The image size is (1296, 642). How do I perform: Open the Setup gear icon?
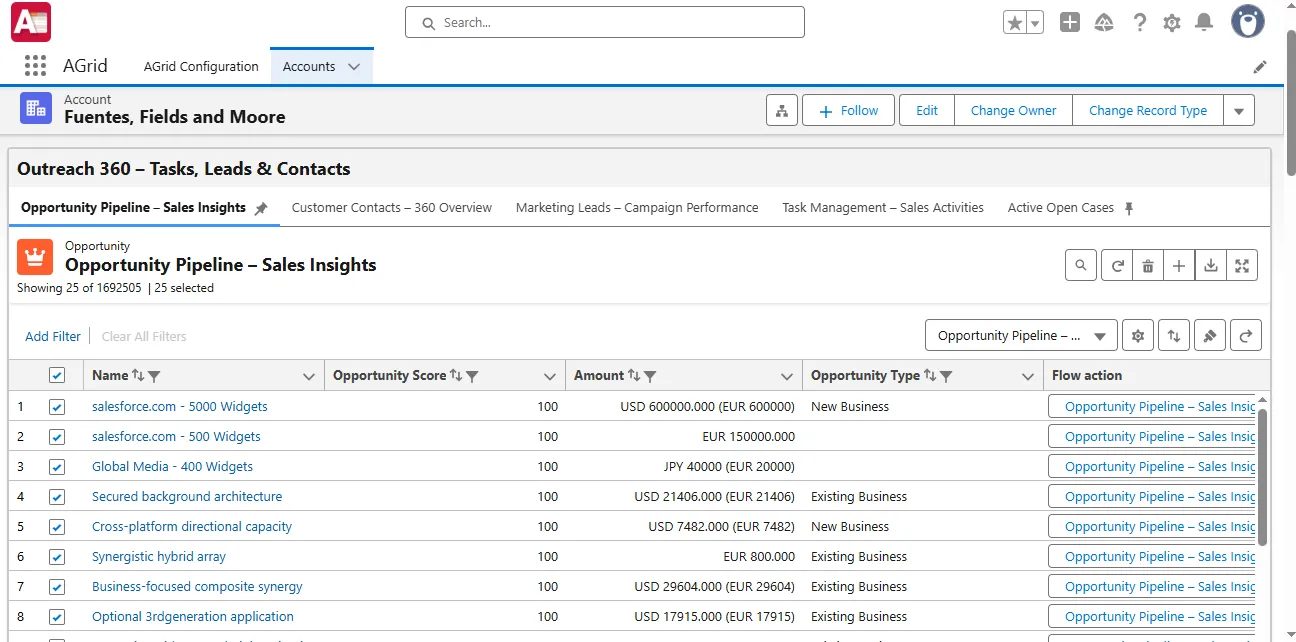1172,23
